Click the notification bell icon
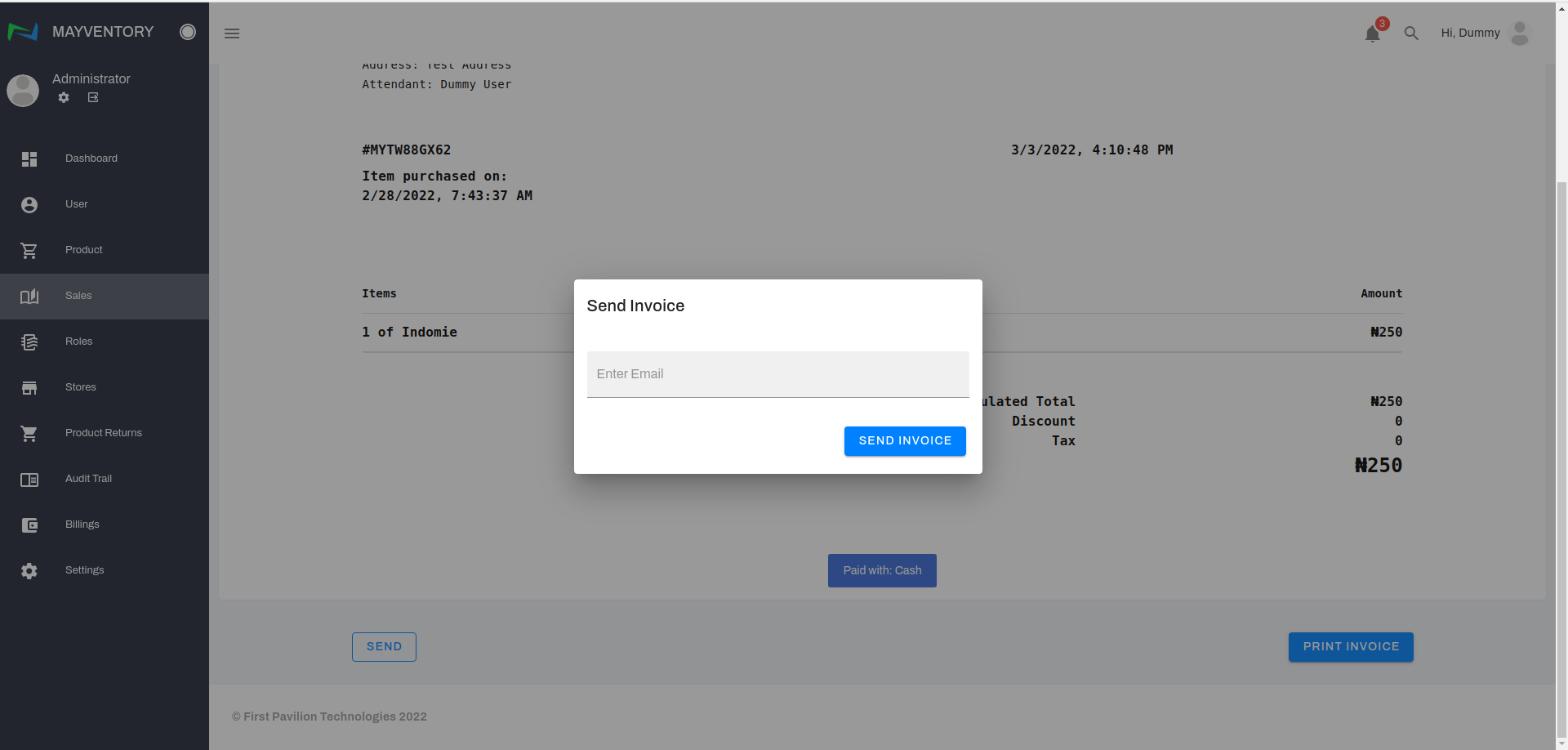This screenshot has height=750, width=1568. (x=1372, y=33)
